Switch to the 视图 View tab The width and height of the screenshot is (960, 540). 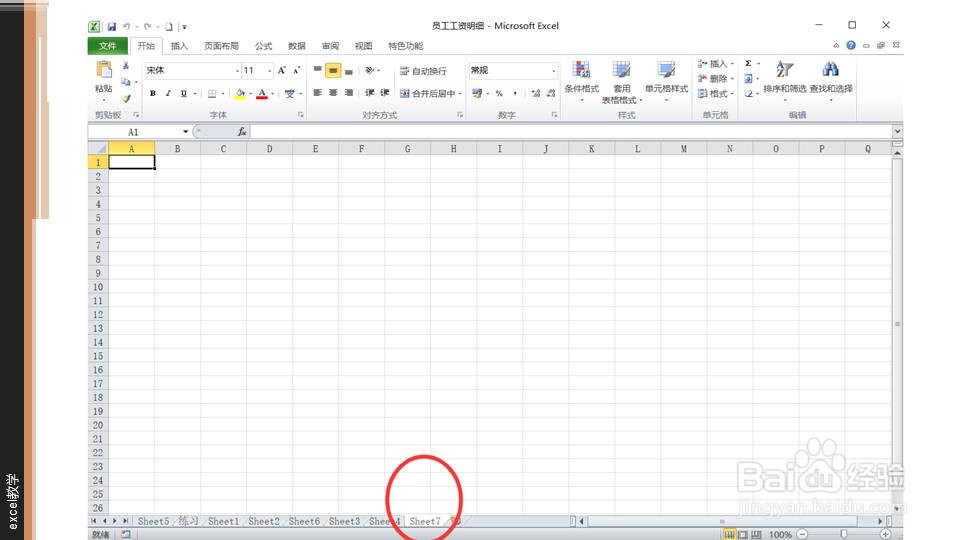(363, 46)
